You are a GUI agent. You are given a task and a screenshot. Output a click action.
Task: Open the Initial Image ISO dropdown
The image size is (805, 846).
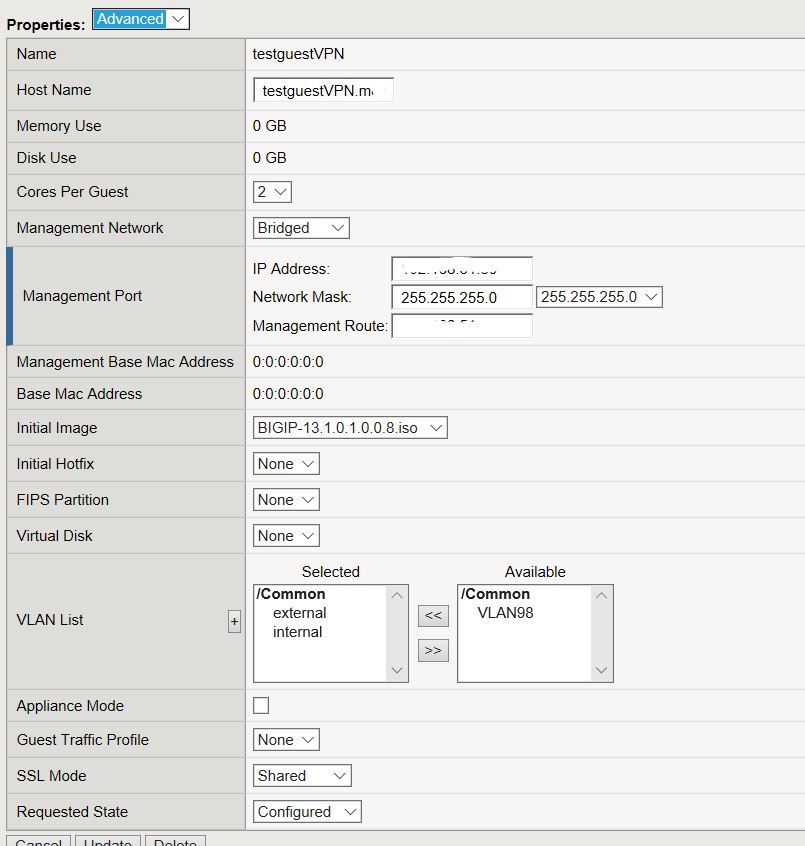(x=350, y=428)
